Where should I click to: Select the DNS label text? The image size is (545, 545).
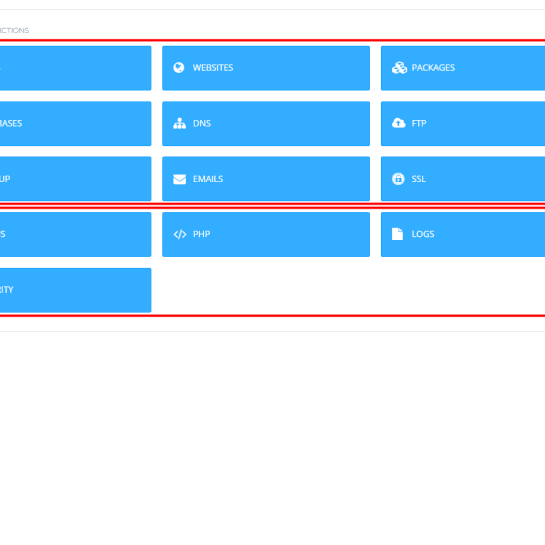click(202, 123)
